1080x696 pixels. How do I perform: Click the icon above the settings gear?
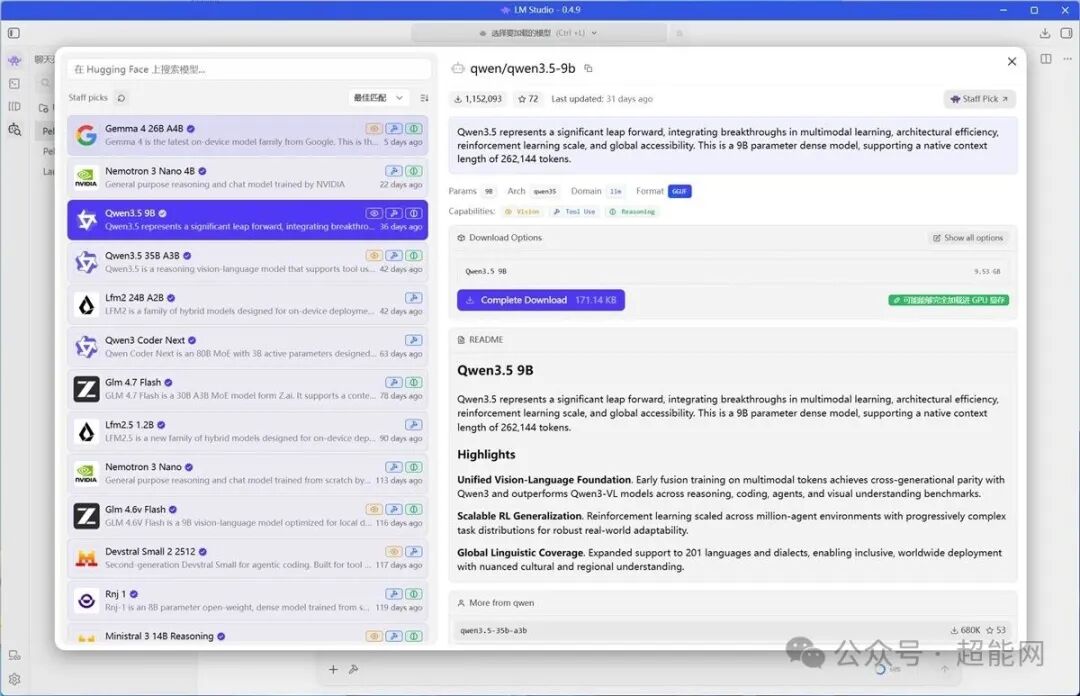click(14, 655)
